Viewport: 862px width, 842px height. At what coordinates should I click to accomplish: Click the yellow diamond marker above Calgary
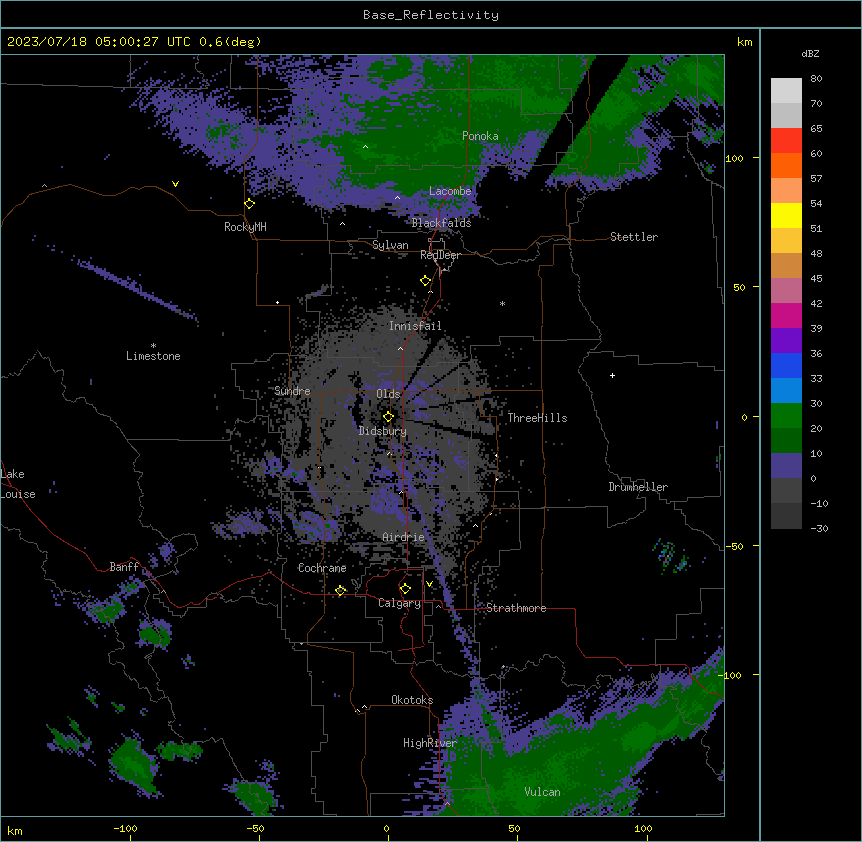[x=405, y=589]
